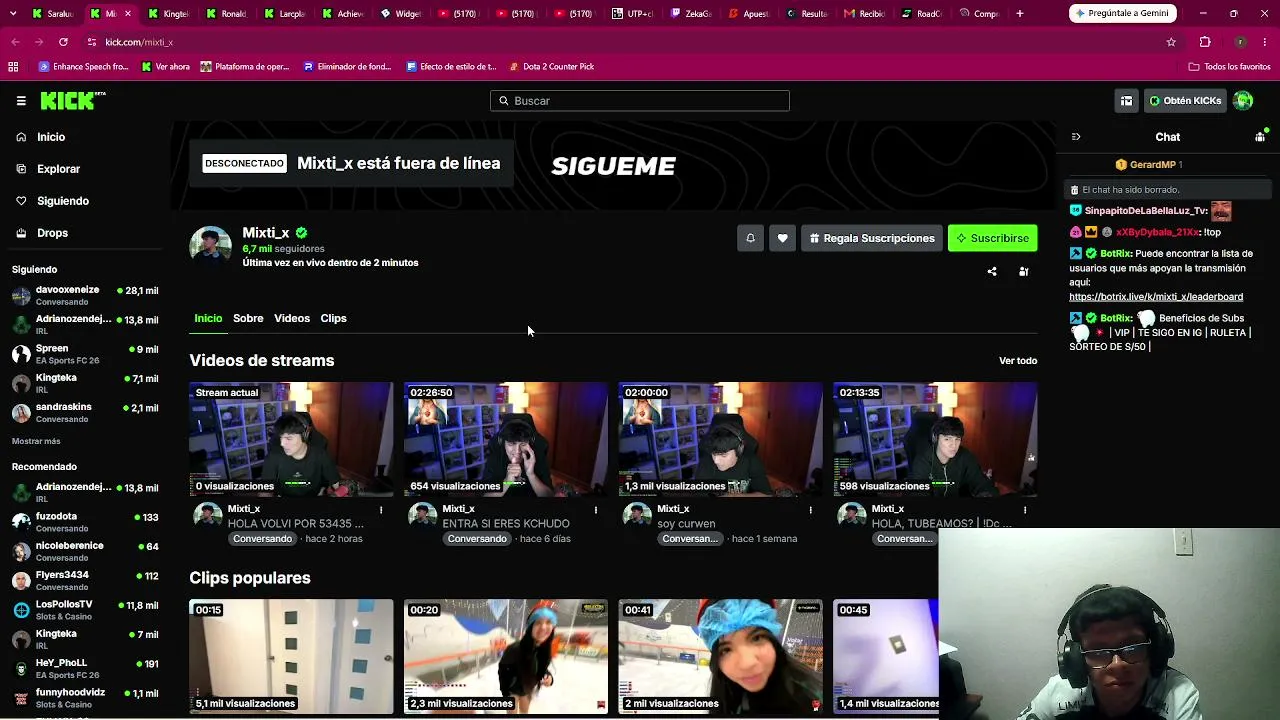Open the Chrome apps grid icon

pos(13,67)
